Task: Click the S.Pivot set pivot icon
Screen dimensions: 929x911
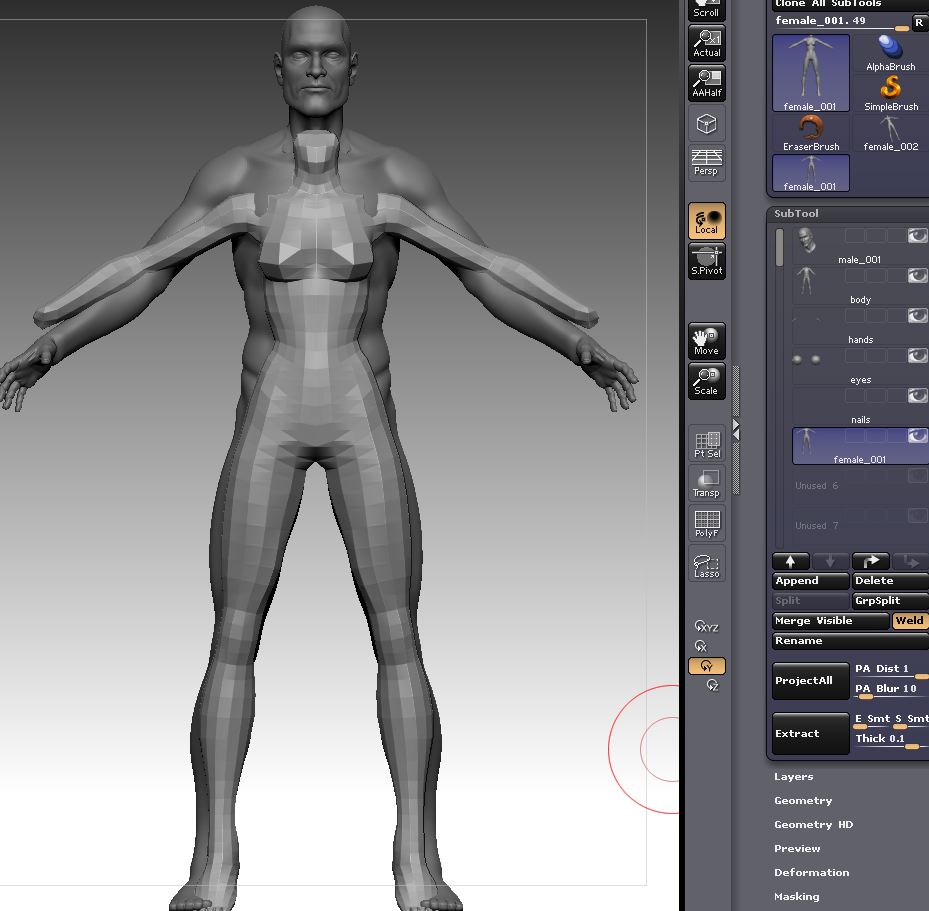Action: [x=706, y=262]
